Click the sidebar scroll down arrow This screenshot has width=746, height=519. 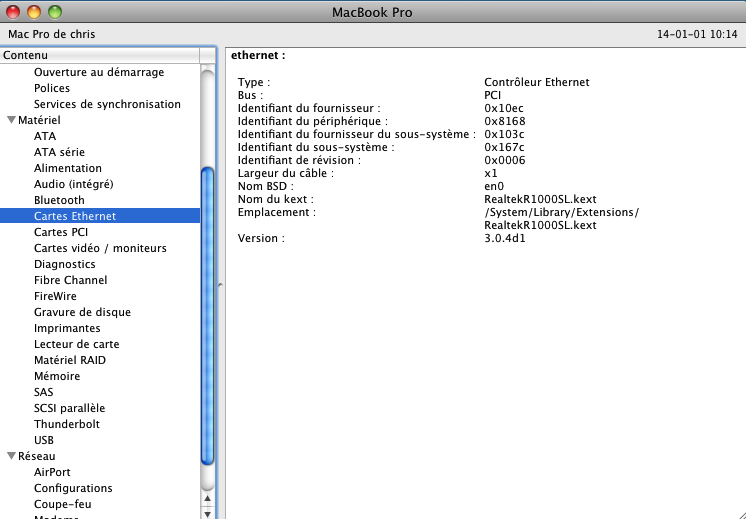point(207,514)
